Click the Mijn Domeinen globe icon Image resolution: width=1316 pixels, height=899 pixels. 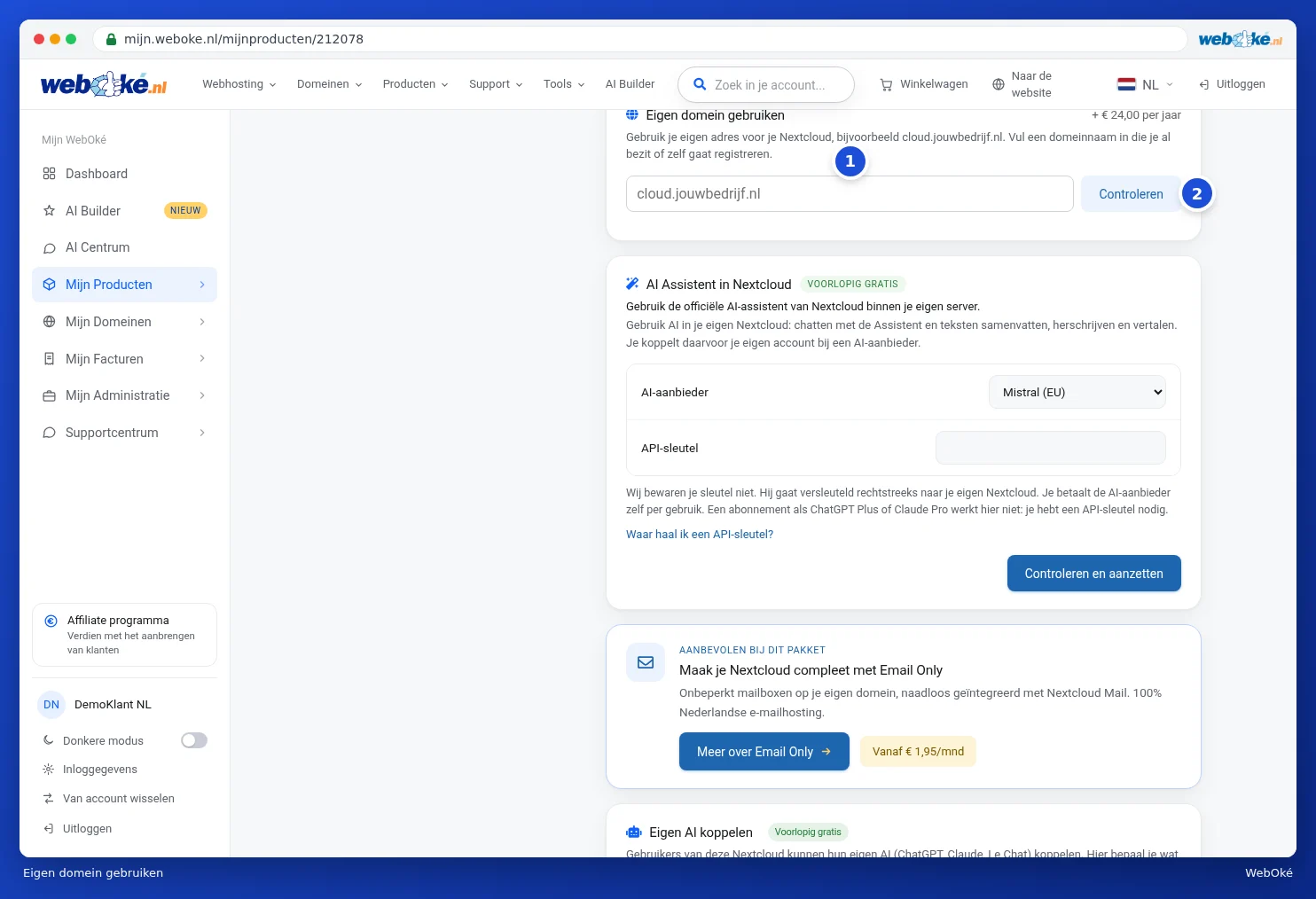pos(50,322)
